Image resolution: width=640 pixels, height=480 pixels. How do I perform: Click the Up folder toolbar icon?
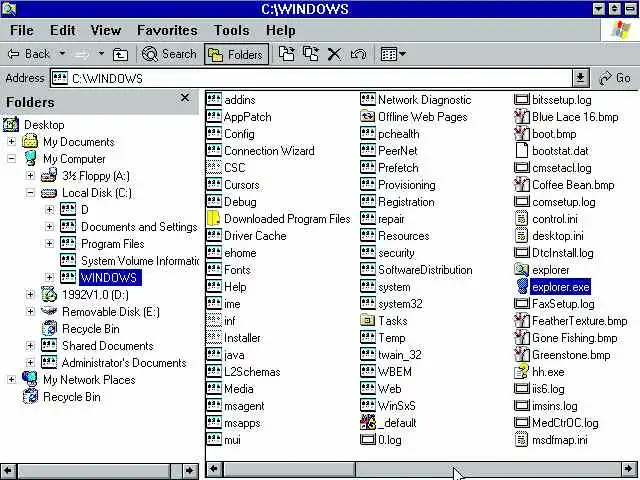[120, 54]
